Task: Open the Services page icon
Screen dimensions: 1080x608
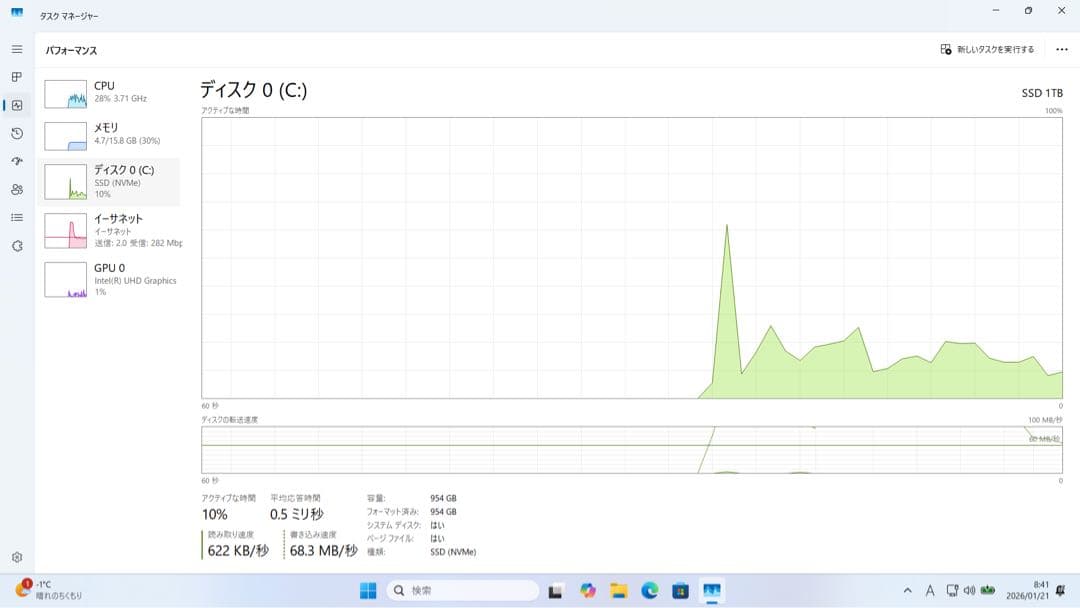Action: 17,245
